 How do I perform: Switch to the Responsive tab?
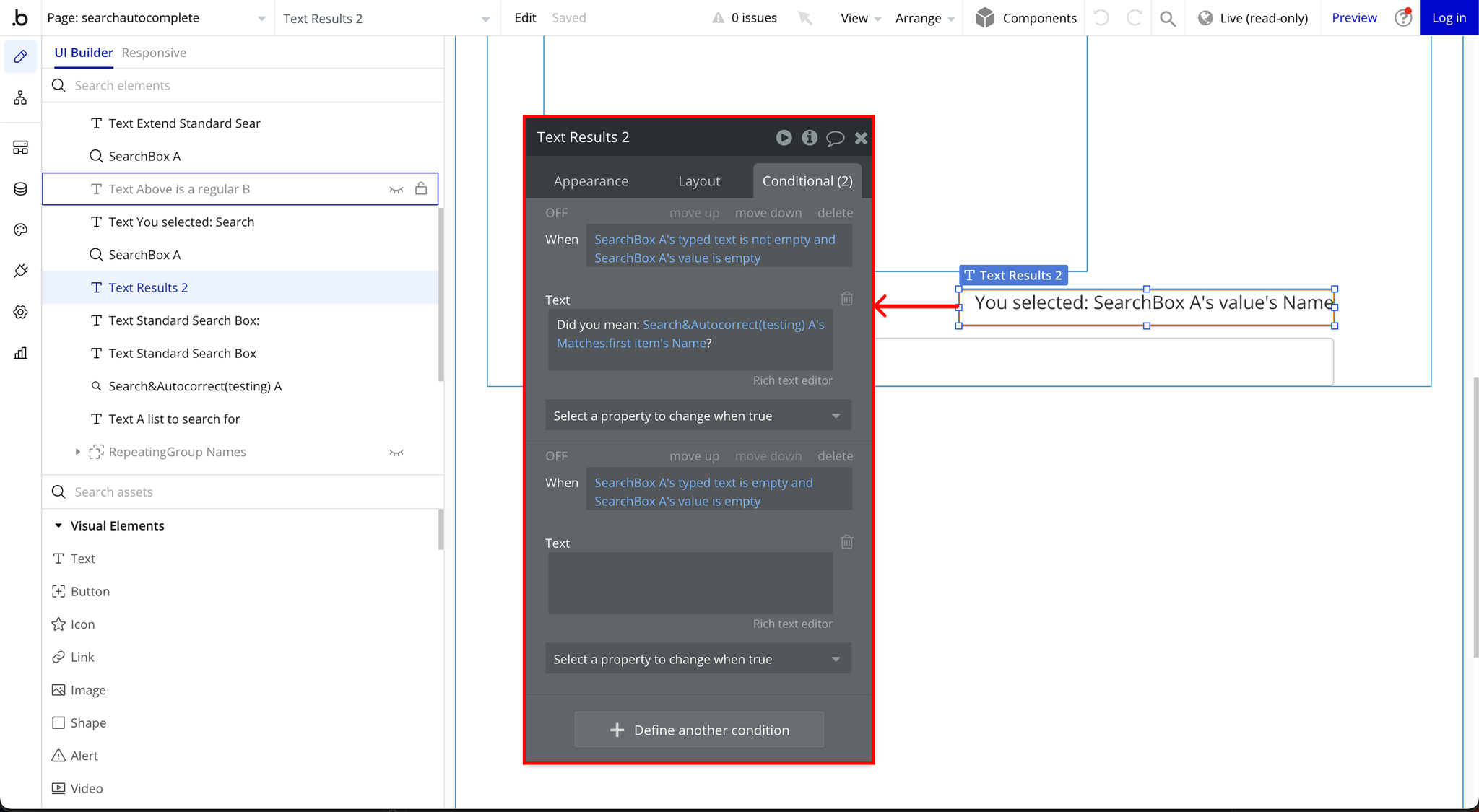click(154, 53)
